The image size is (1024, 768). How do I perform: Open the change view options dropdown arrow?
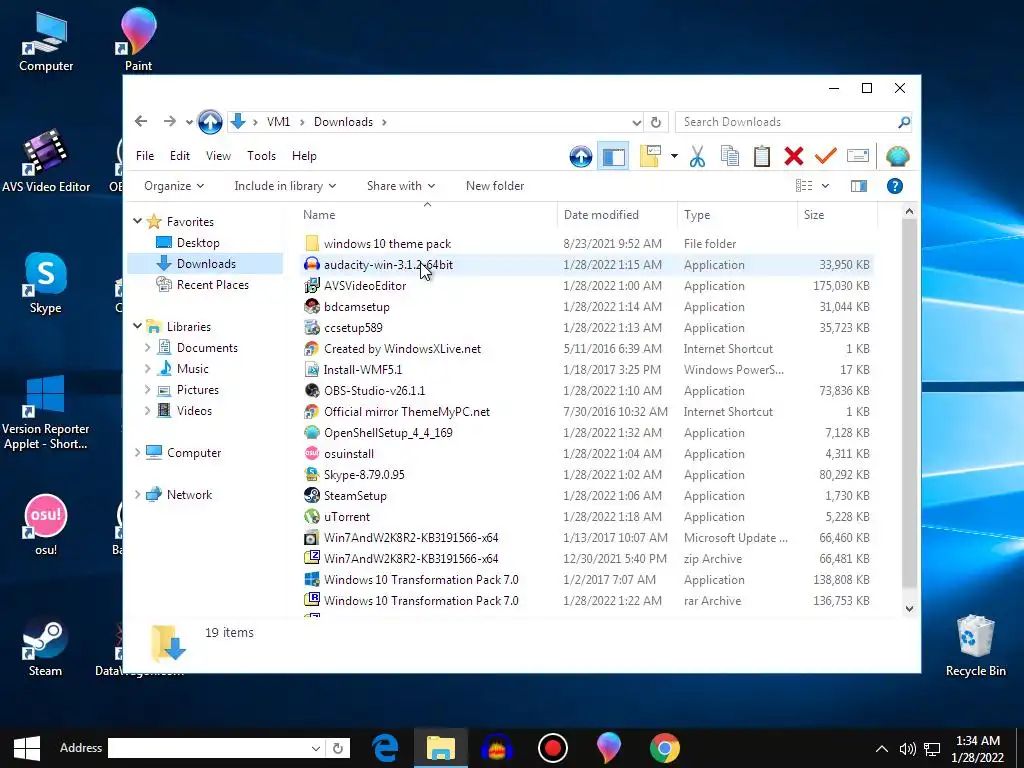825,186
